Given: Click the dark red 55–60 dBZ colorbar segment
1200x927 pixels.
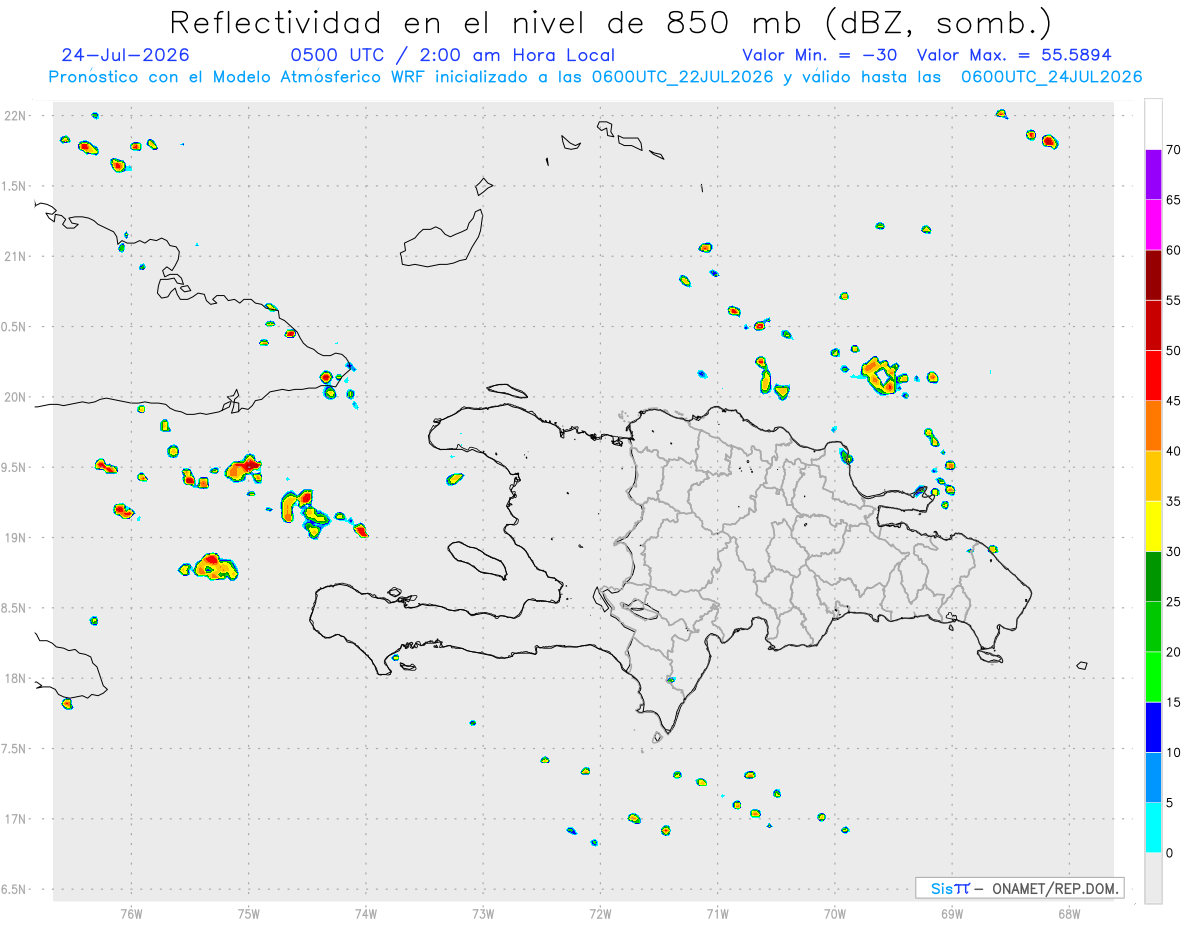Looking at the screenshot, I should [1153, 275].
